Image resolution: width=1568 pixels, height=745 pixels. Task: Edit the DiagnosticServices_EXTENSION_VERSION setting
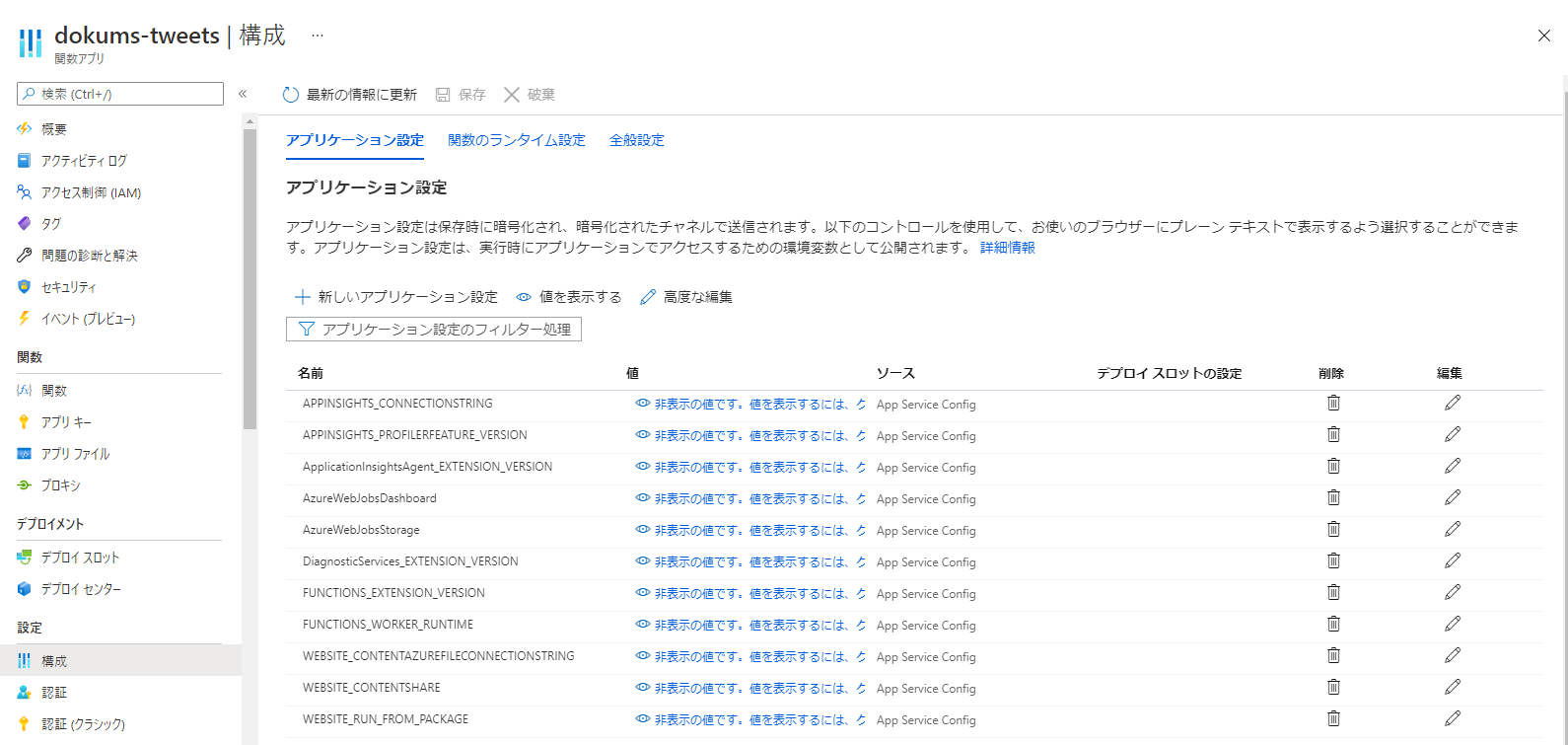point(1453,560)
